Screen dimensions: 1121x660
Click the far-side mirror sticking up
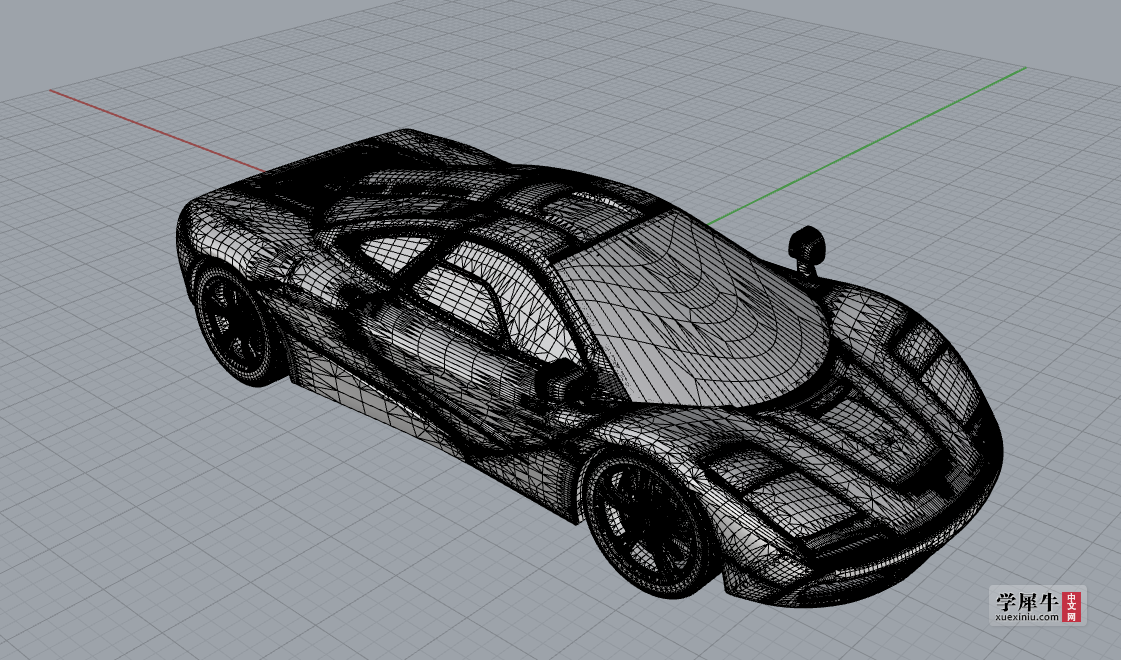coord(808,250)
